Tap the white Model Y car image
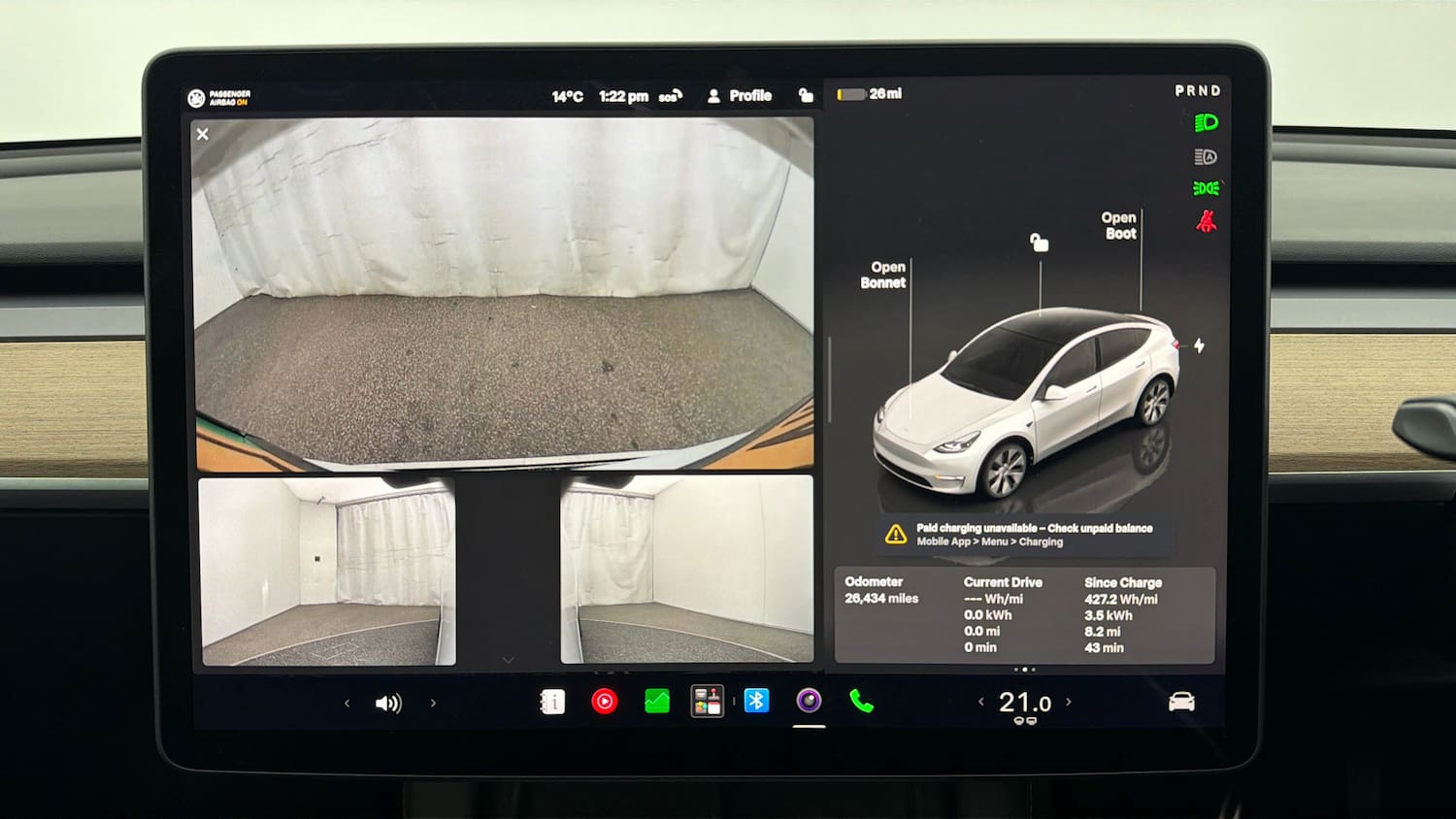This screenshot has height=819, width=1456. tap(1026, 403)
